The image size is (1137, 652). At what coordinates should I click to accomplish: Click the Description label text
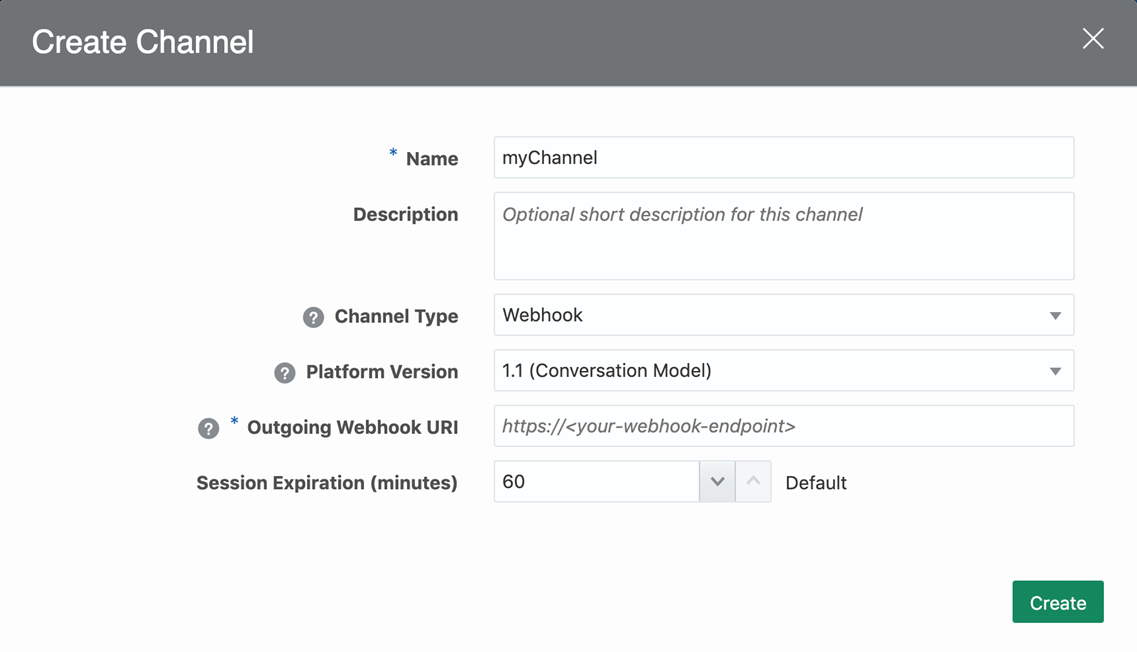pos(405,215)
